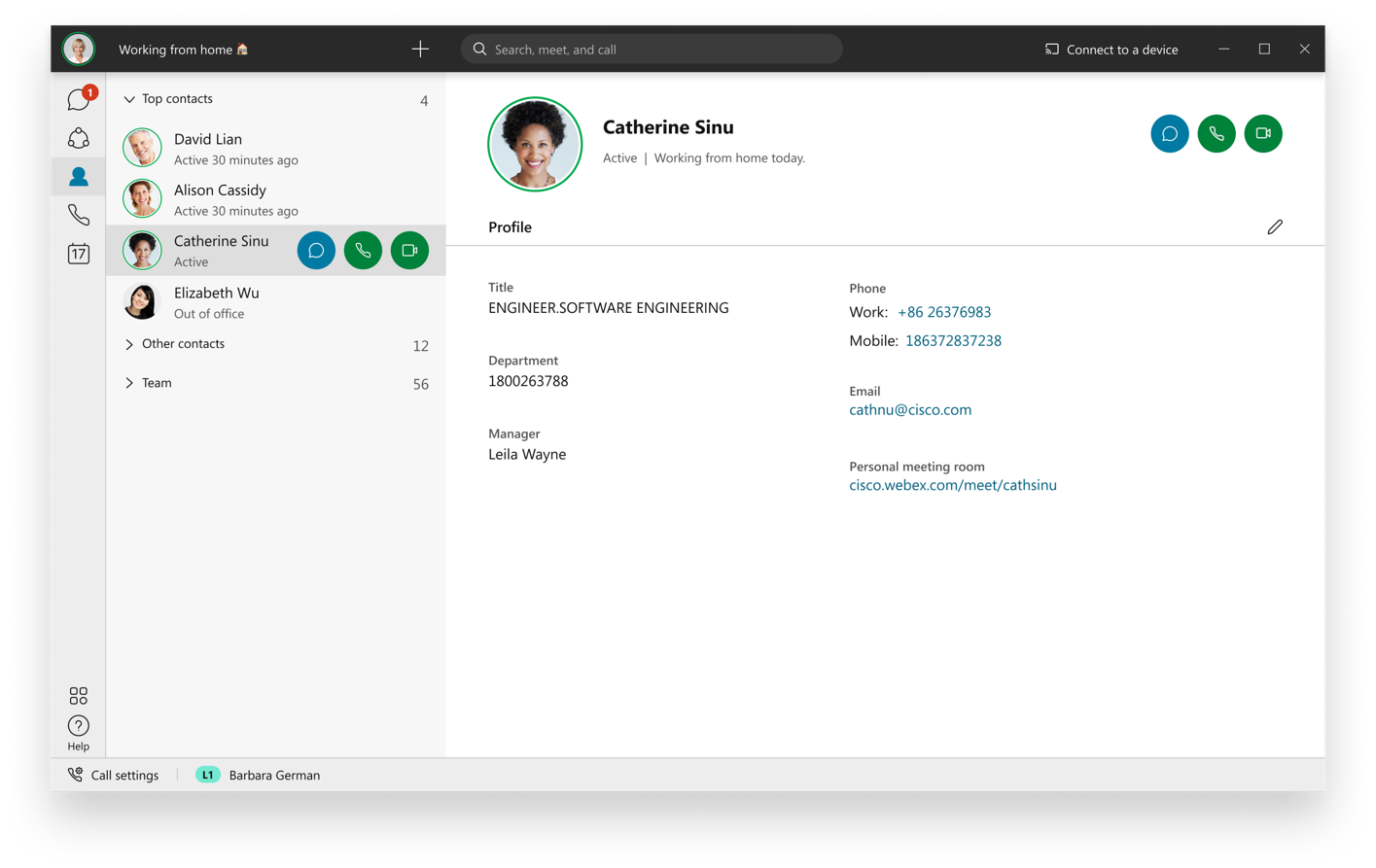Viewport: 1376px width, 868px height.
Task: Start video call from profile header
Action: (1263, 134)
